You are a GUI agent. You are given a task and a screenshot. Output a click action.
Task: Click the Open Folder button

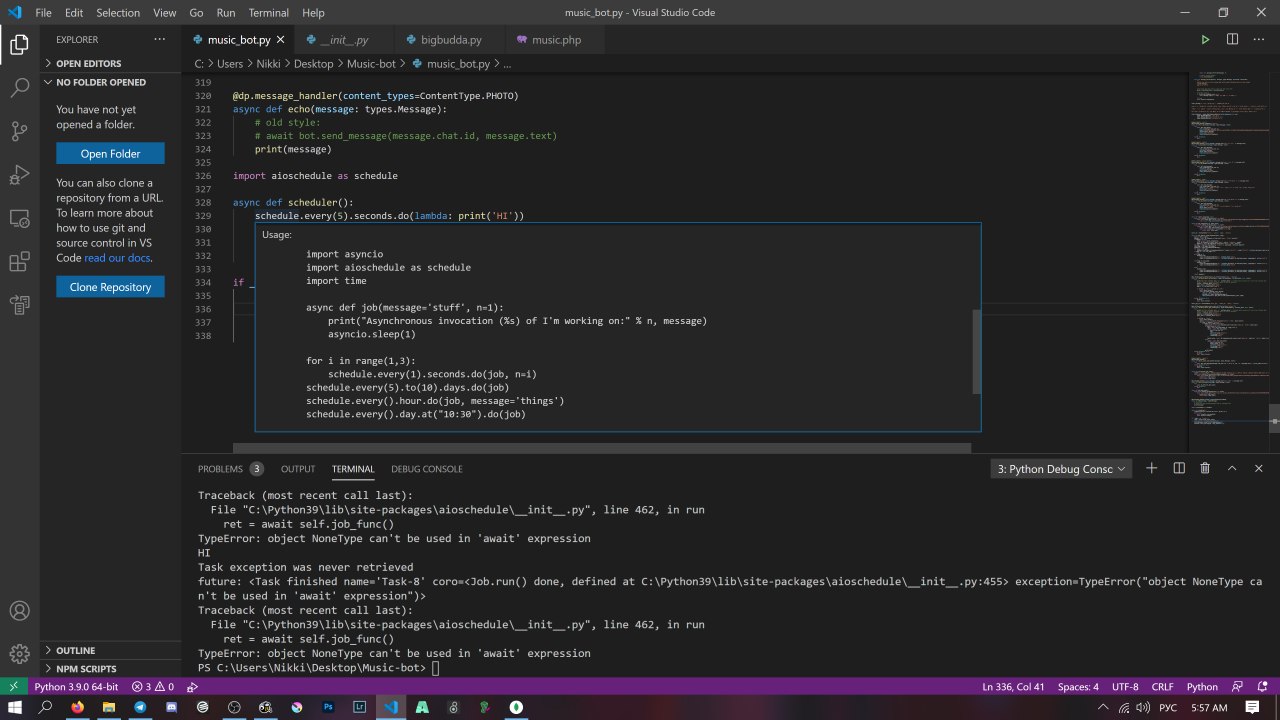(110, 154)
